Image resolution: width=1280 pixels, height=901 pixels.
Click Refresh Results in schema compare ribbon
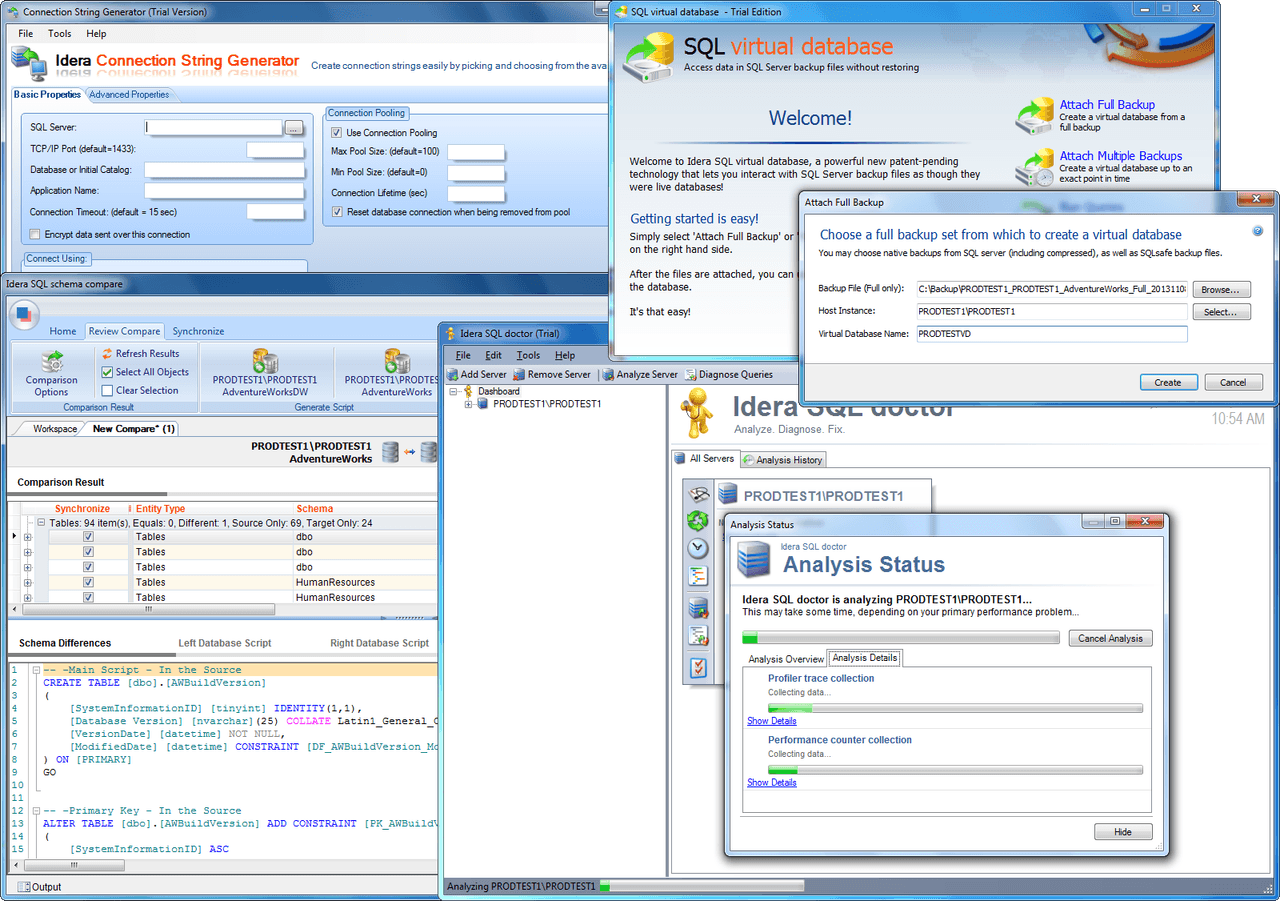(140, 353)
